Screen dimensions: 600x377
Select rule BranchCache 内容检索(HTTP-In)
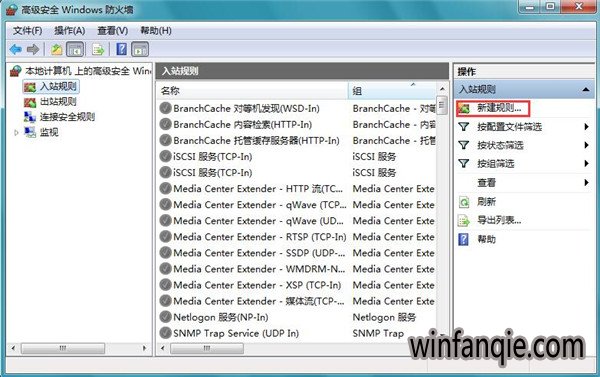tap(243, 125)
